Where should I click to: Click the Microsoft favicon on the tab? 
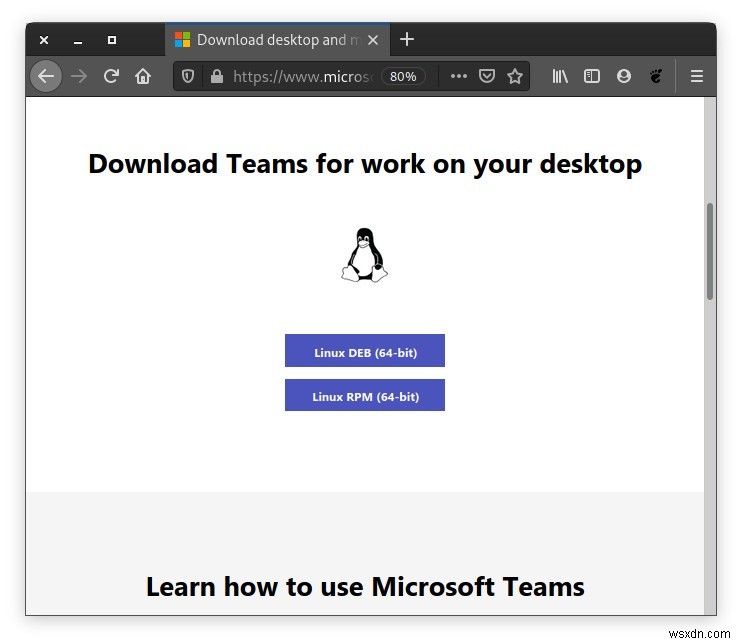tap(182, 40)
